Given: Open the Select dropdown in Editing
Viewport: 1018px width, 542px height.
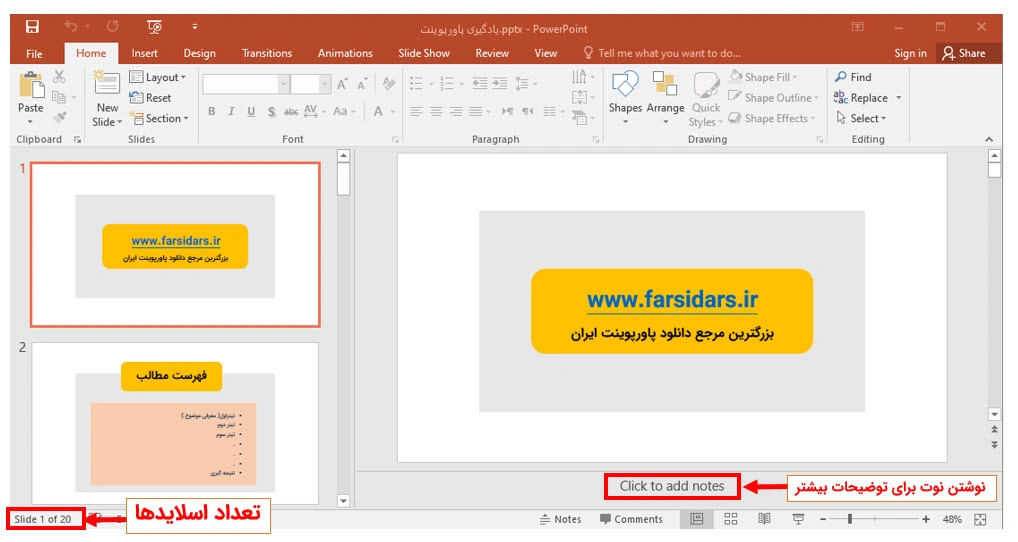Looking at the screenshot, I should (861, 118).
